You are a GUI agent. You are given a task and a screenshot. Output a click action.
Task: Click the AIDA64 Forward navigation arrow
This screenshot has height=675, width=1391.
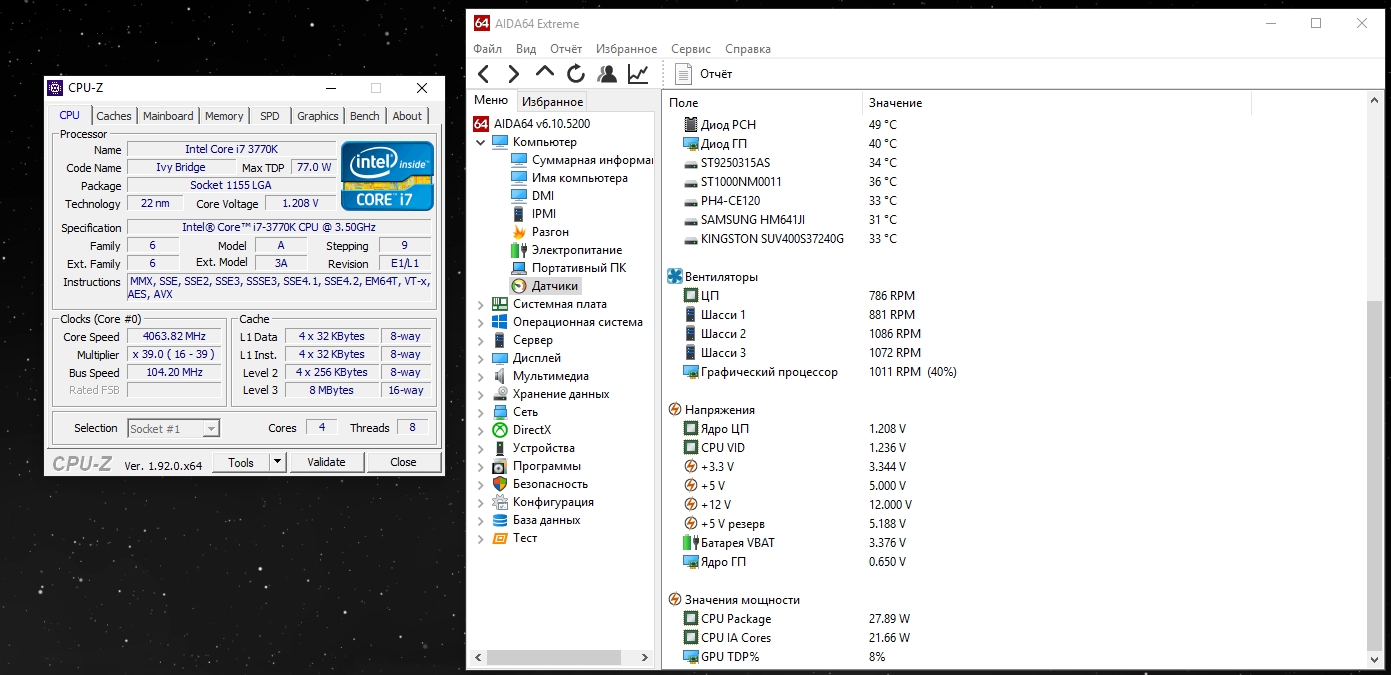tap(513, 73)
